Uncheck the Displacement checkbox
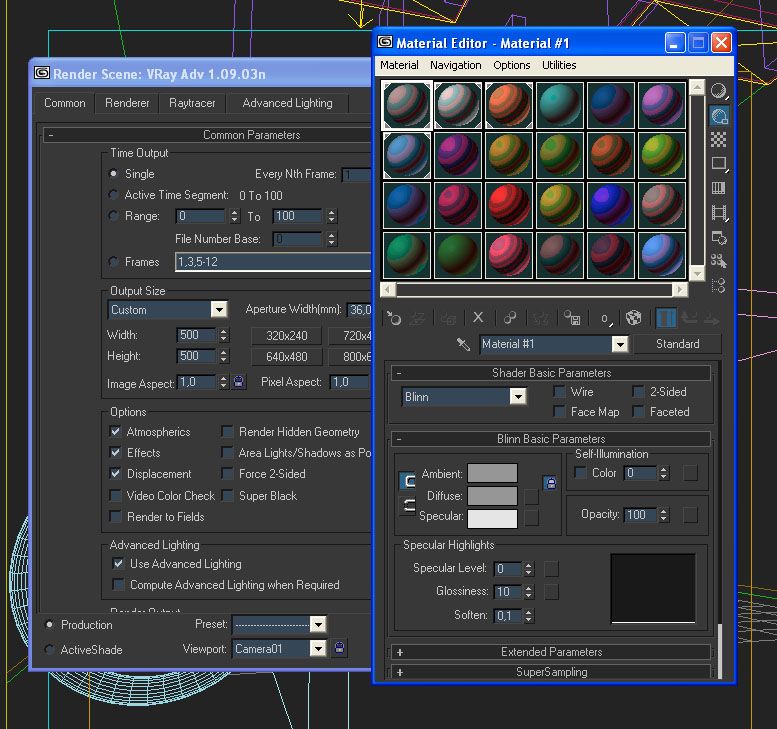Viewport: 777px width, 729px height. 115,473
